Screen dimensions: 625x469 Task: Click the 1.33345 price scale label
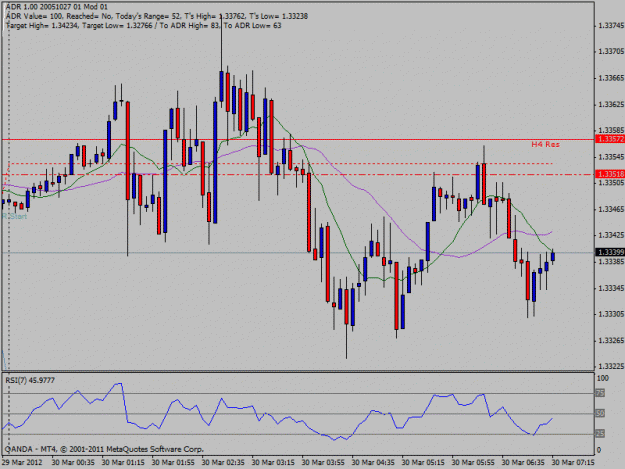click(x=611, y=288)
